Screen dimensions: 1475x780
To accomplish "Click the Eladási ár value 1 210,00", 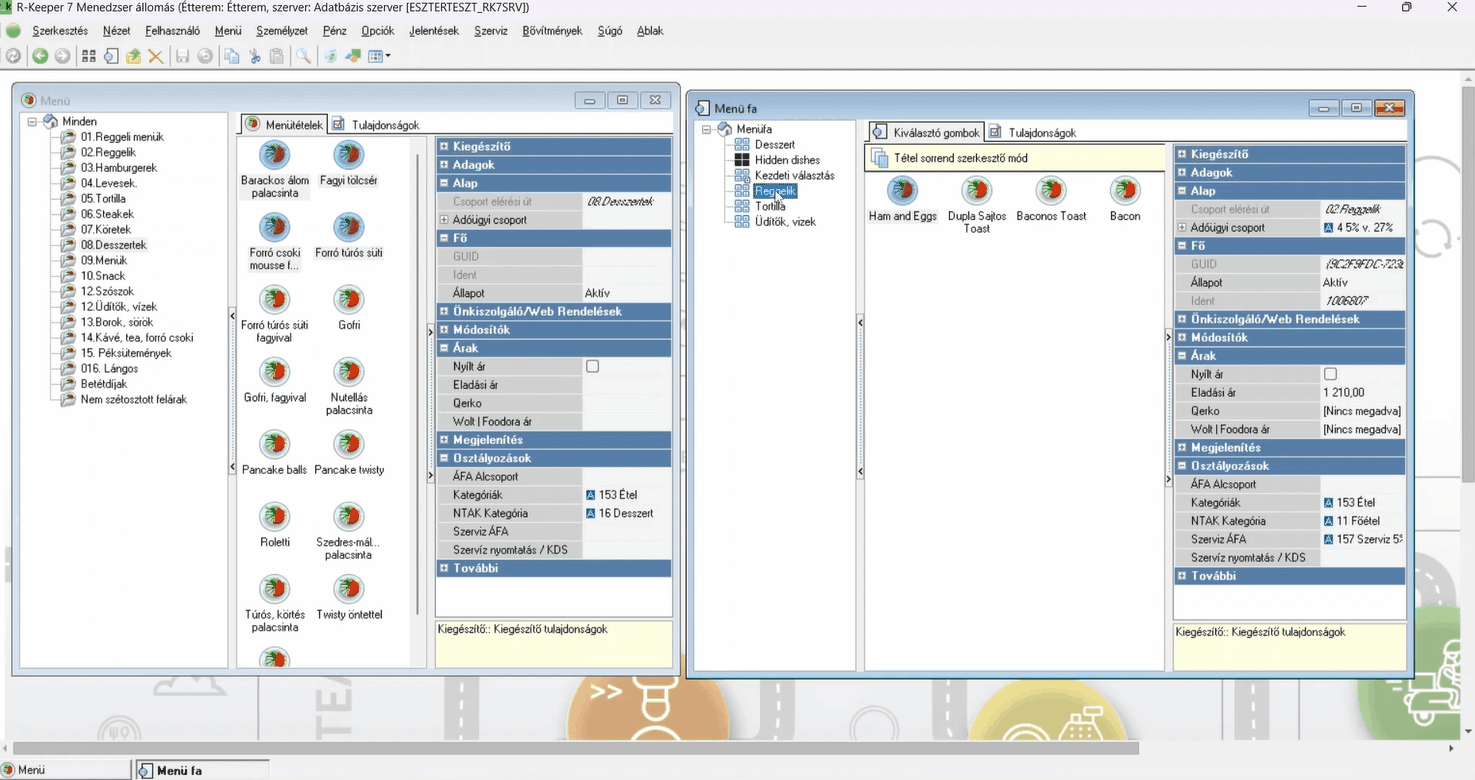I will click(1361, 393).
